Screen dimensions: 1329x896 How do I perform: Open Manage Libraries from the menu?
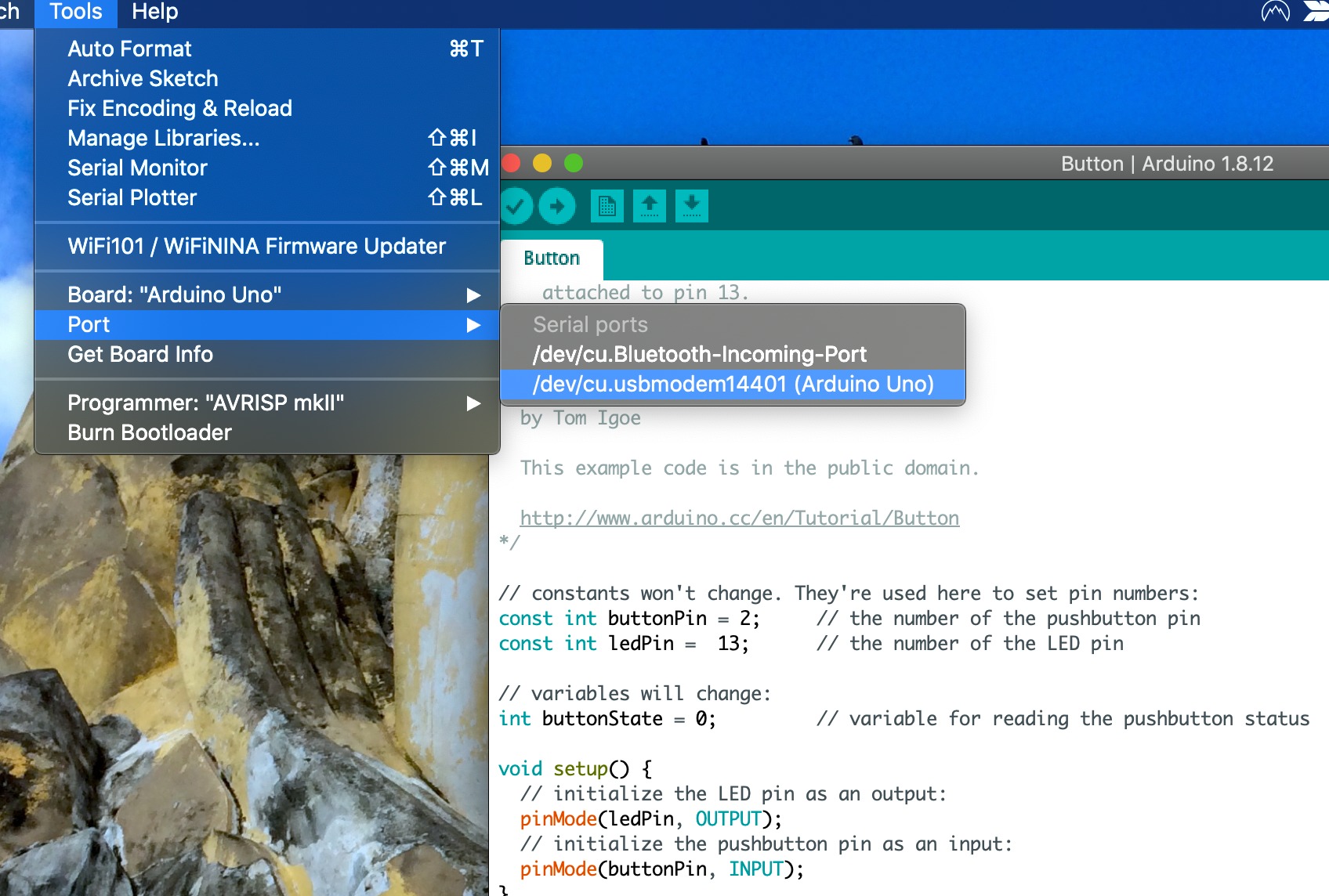pyautogui.click(x=163, y=139)
